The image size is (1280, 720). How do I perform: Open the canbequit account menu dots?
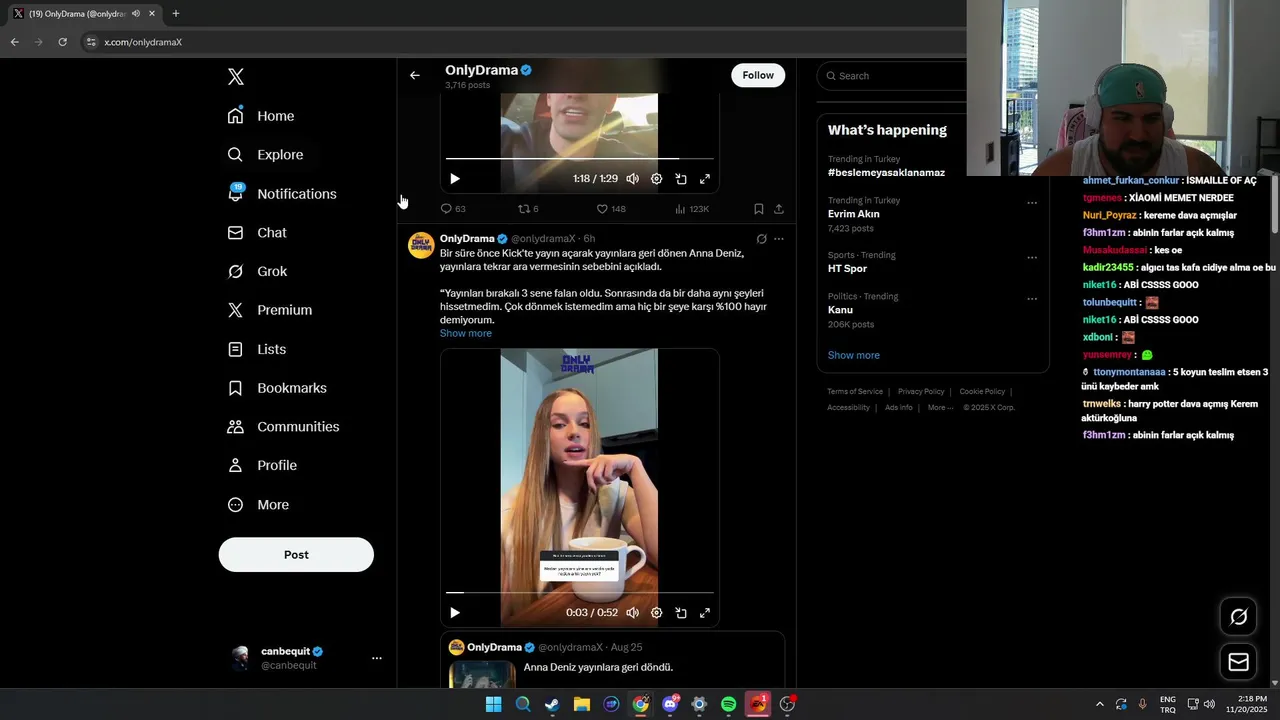tap(377, 658)
